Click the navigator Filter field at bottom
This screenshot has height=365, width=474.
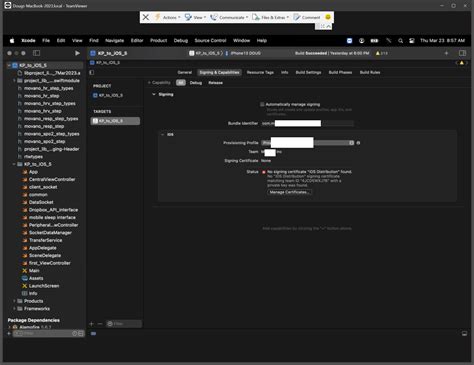pyautogui.click(x=48, y=333)
